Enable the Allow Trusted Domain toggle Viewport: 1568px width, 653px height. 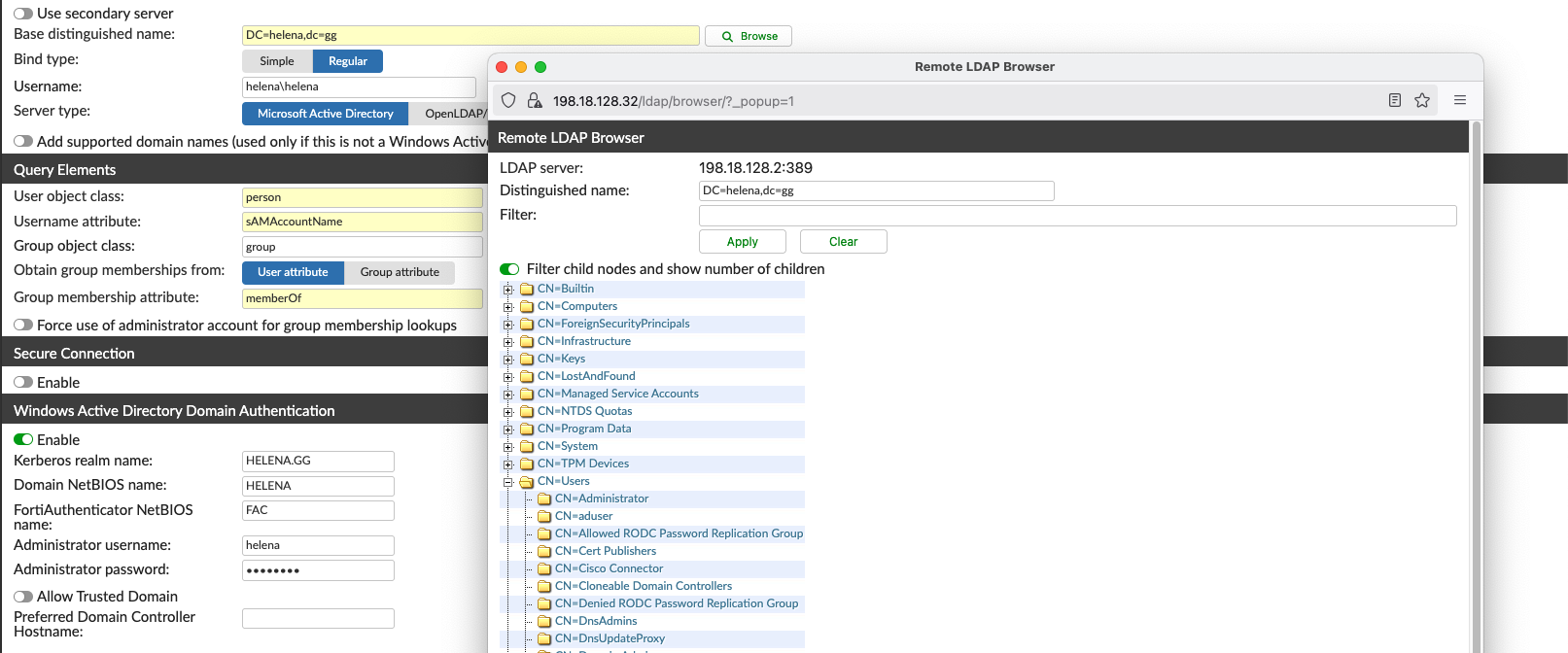tap(23, 597)
